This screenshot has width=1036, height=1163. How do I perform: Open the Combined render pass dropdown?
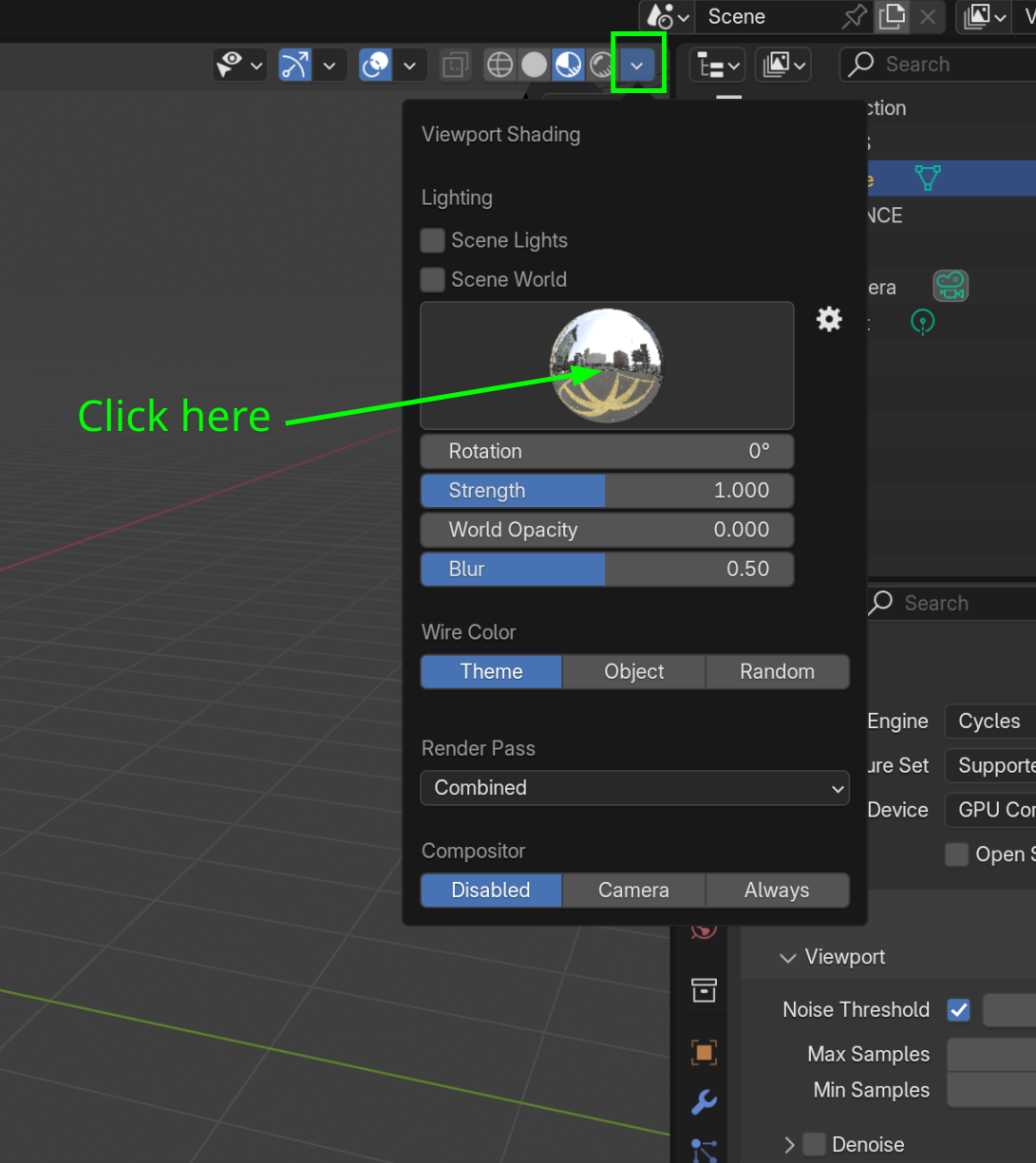(634, 788)
